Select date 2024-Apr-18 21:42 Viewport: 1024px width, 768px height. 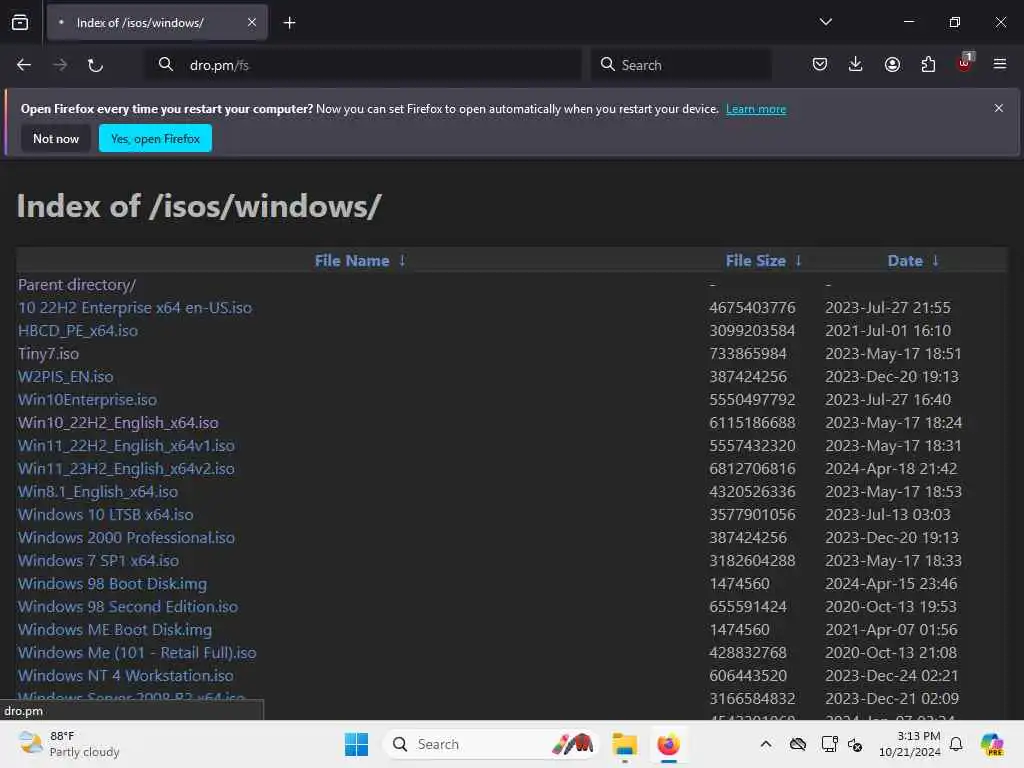[x=891, y=469]
